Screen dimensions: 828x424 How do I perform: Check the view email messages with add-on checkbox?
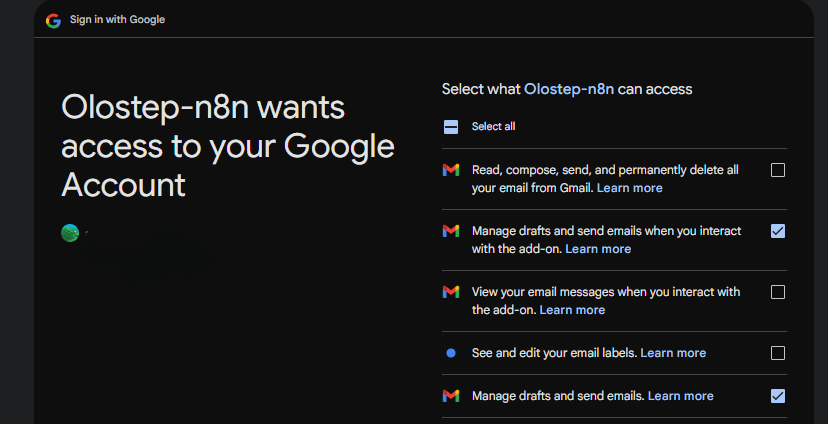point(778,292)
